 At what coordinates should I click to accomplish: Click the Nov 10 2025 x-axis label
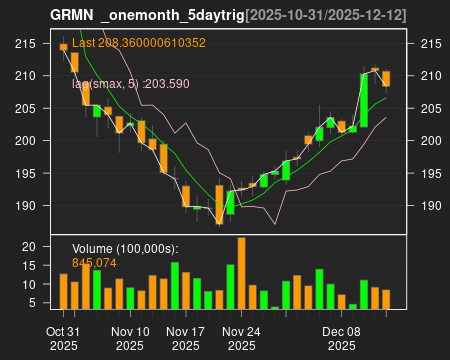(130, 338)
